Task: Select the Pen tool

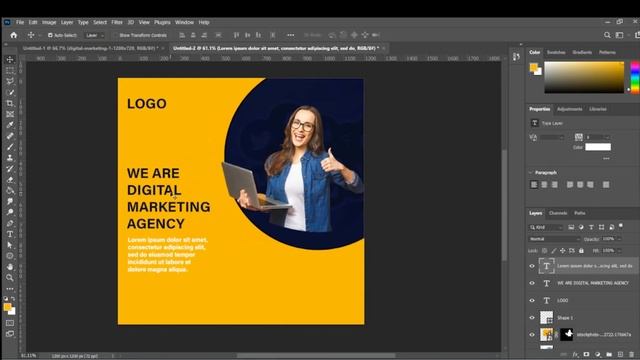Action: click(x=10, y=223)
